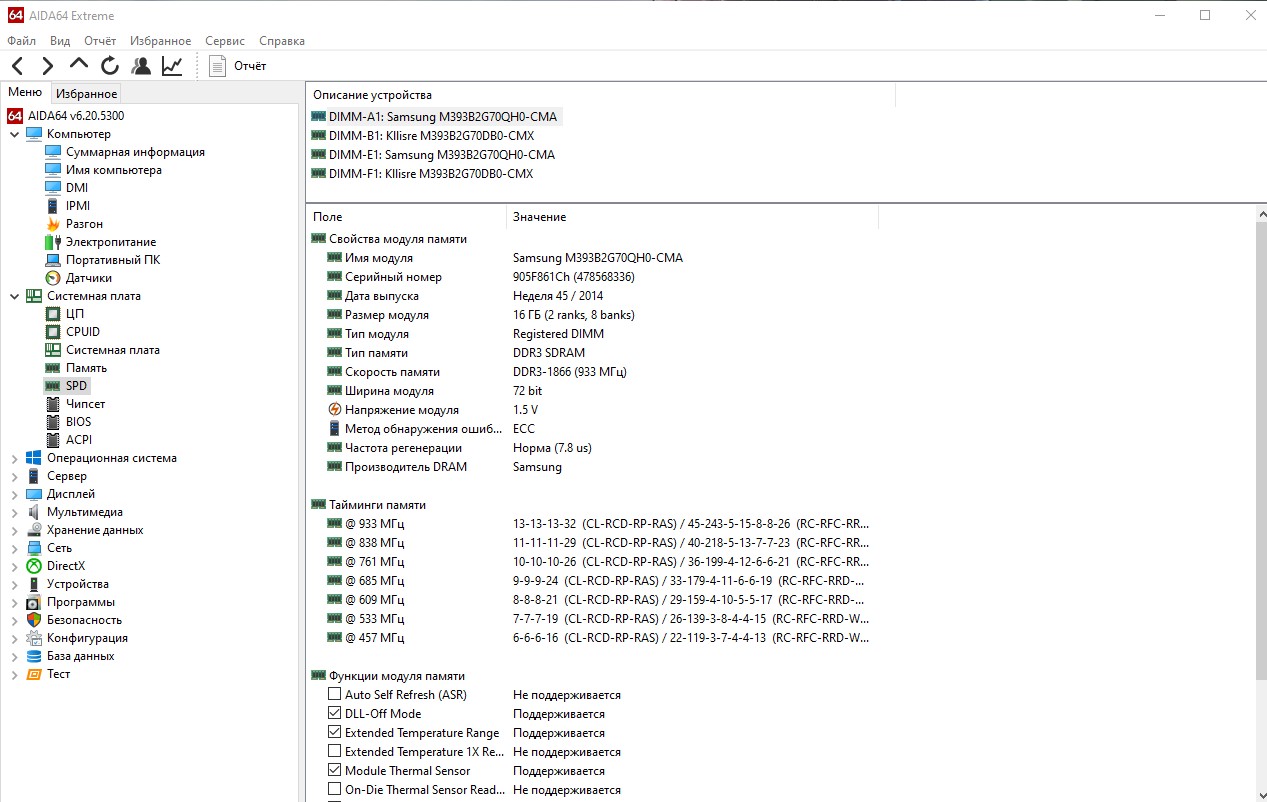1267x802 pixels.
Task: Collapse the Системная плата tree node
Action: (14, 296)
